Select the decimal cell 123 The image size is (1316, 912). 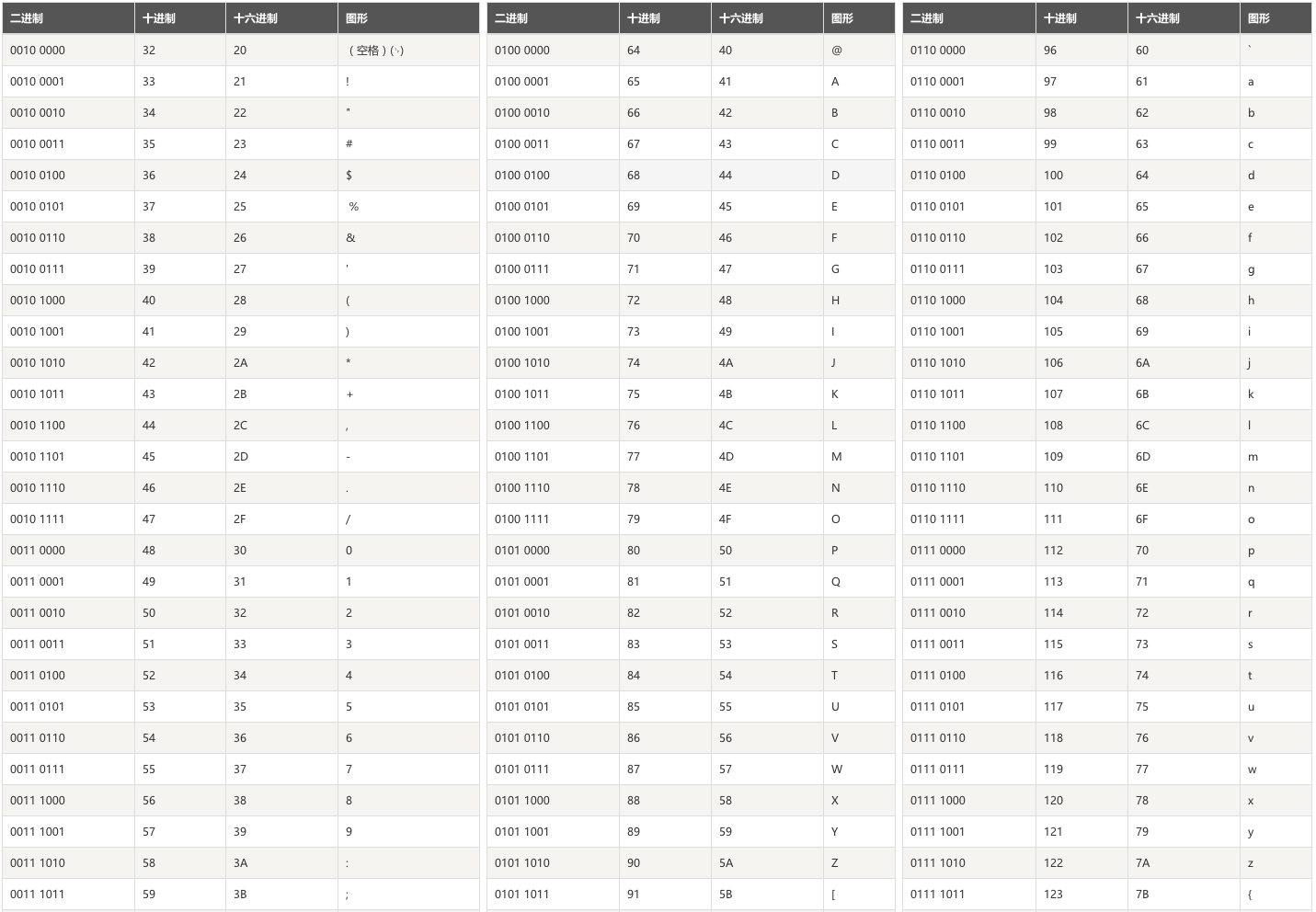click(1053, 895)
